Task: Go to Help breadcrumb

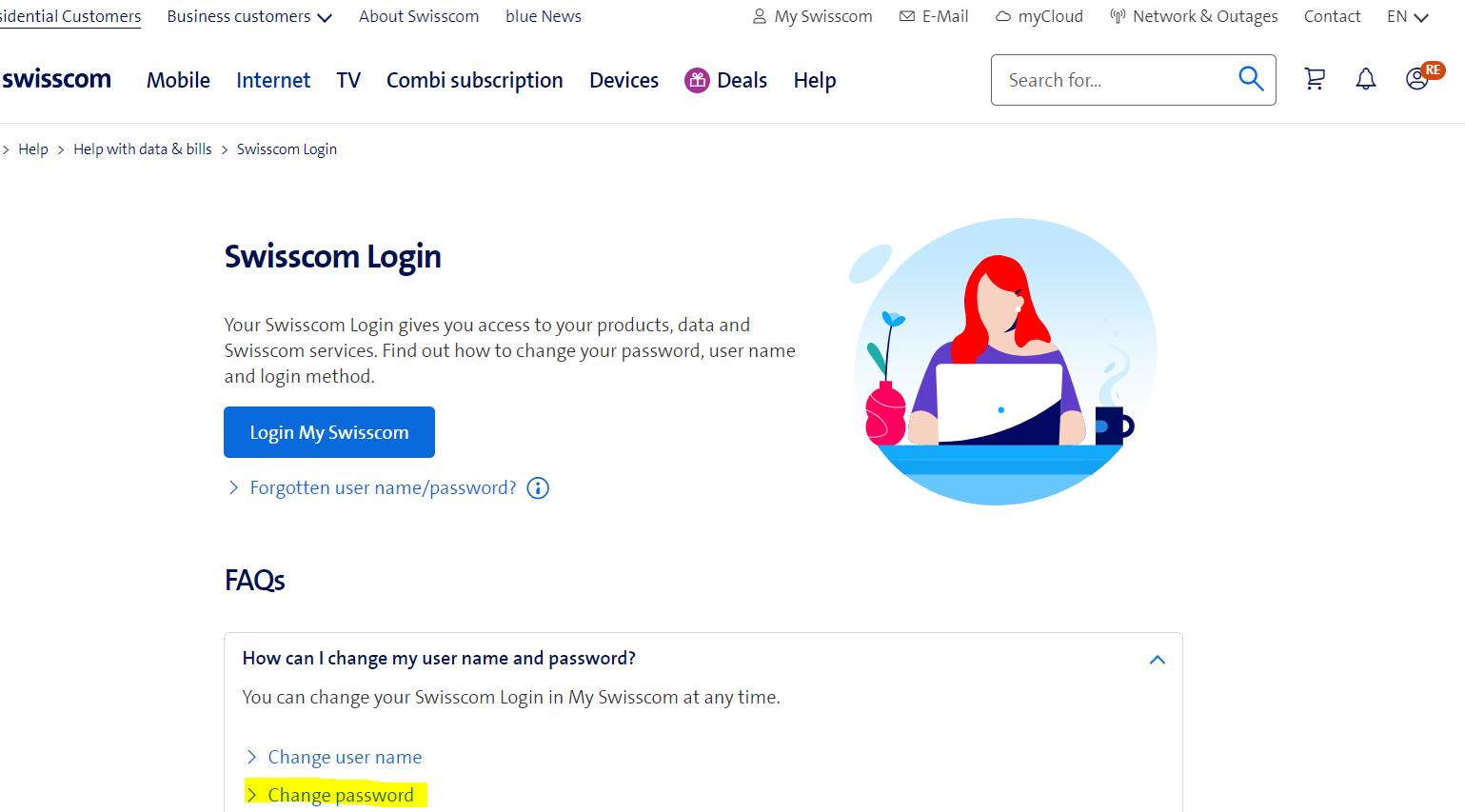Action: [x=33, y=149]
